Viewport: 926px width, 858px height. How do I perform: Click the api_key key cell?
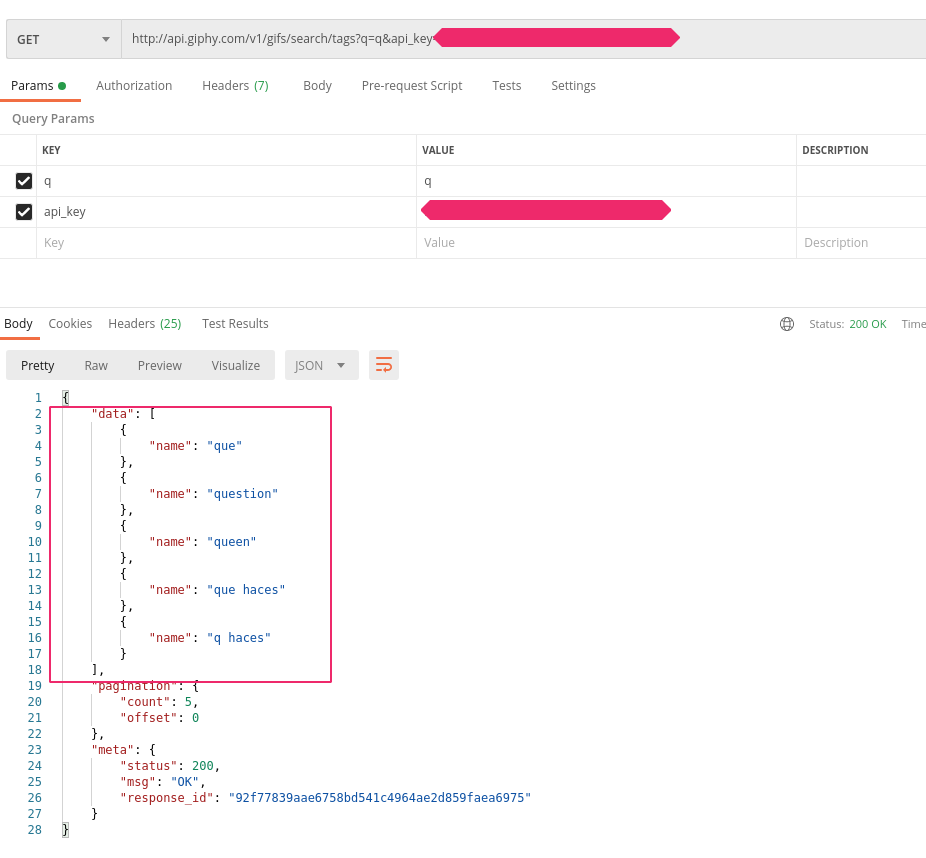(226, 212)
